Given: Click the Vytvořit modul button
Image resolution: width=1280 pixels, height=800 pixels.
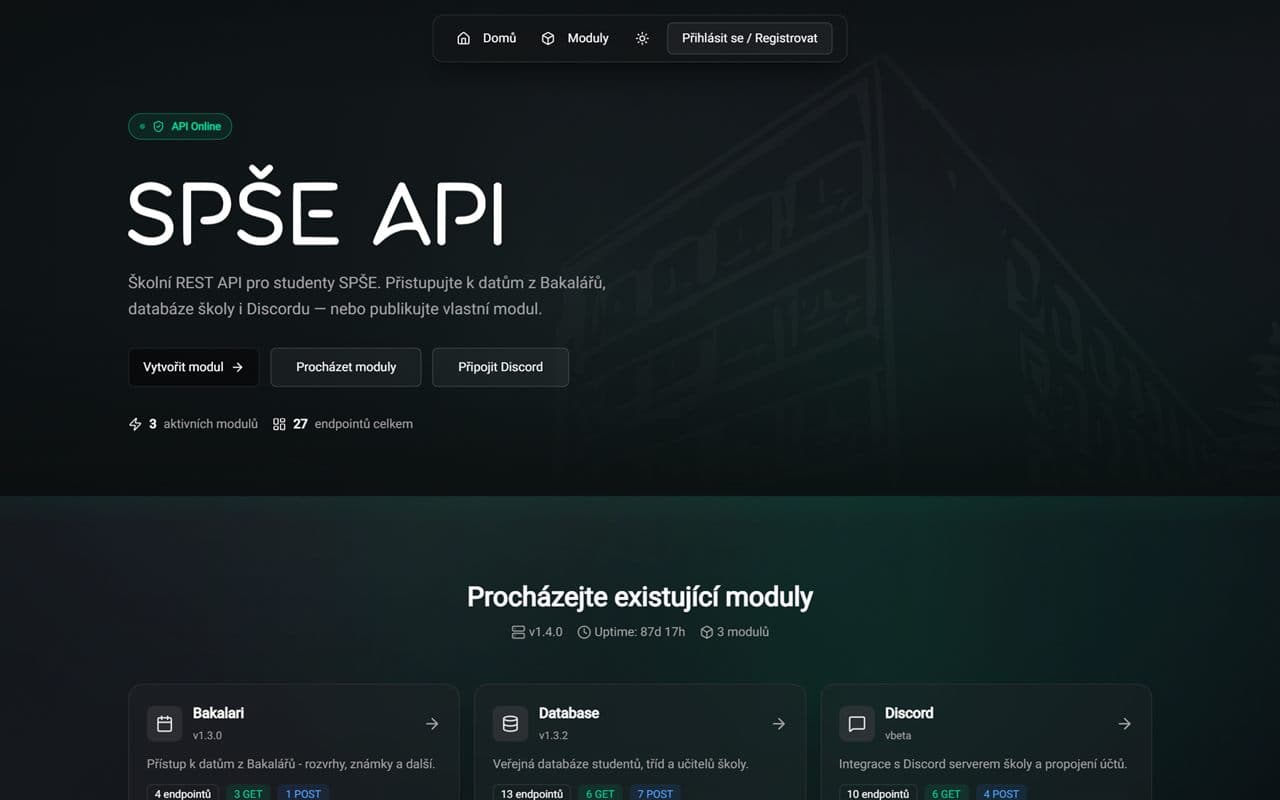Looking at the screenshot, I should click(x=193, y=367).
